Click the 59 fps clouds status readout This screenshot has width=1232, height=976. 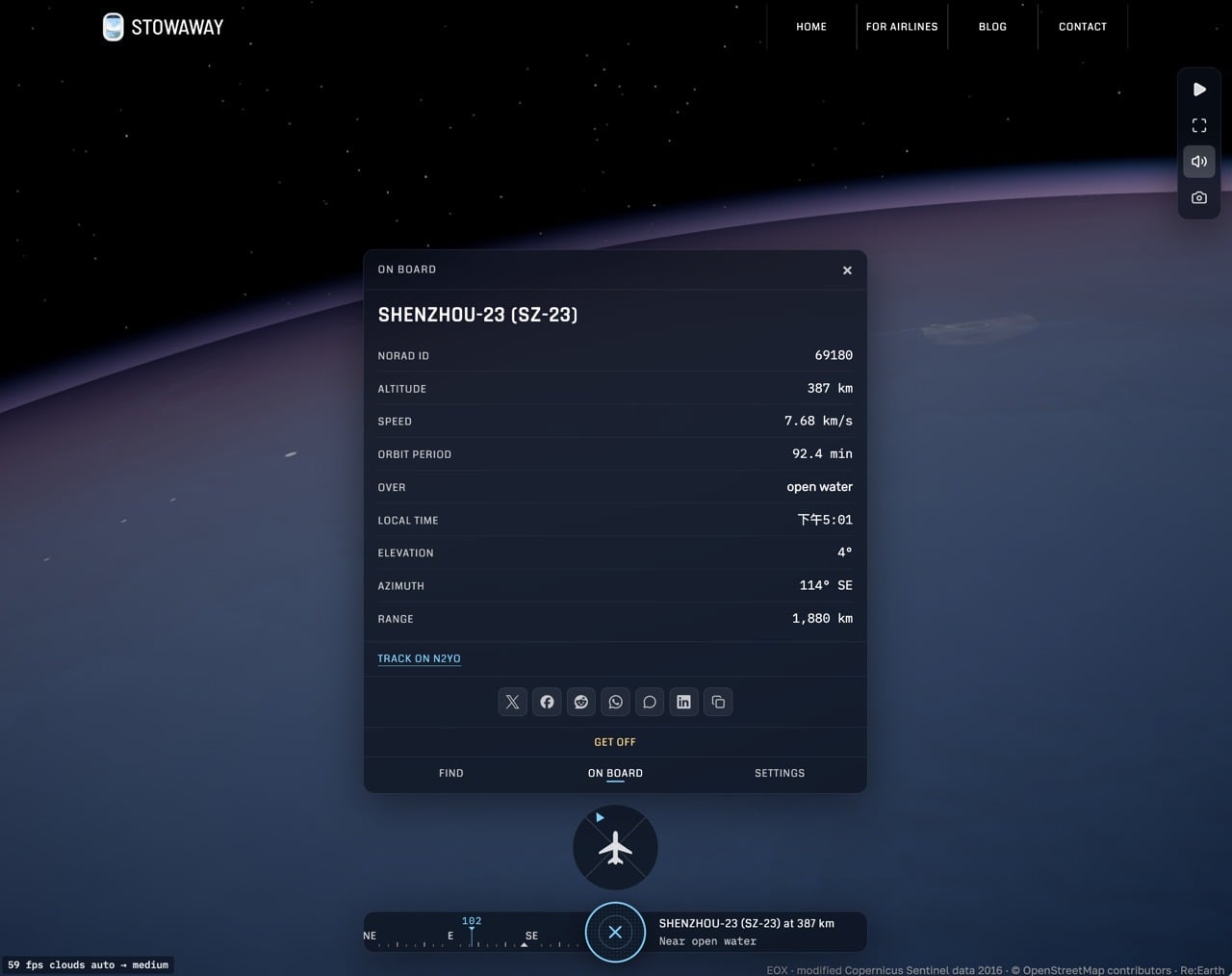(88, 964)
